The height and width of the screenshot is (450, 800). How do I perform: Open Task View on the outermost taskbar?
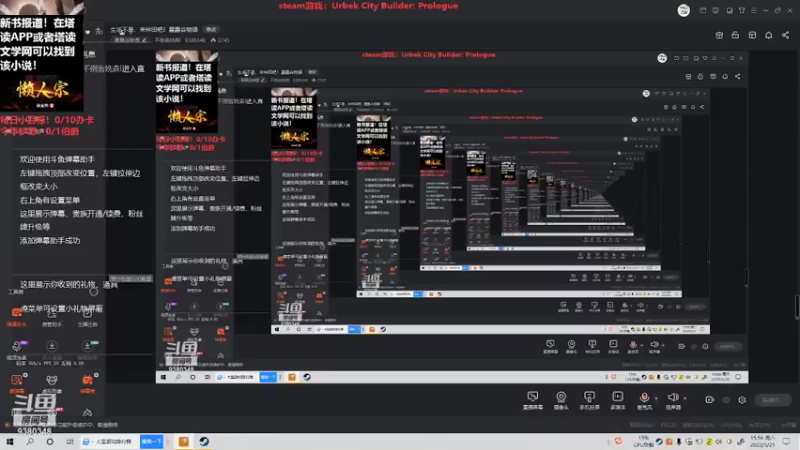coord(69,441)
